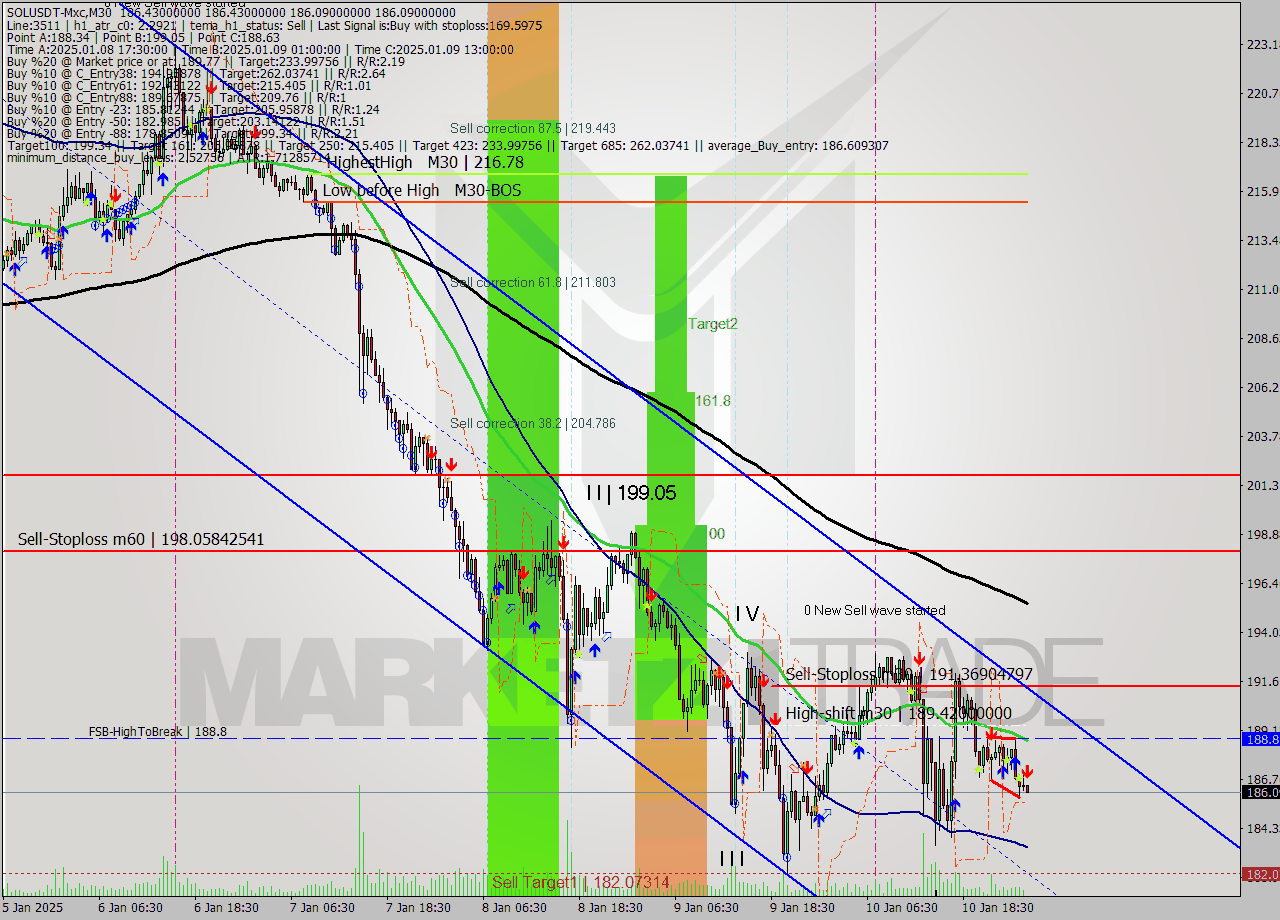Click the '7 Jan 06:30' time axis label

[x=321, y=908]
